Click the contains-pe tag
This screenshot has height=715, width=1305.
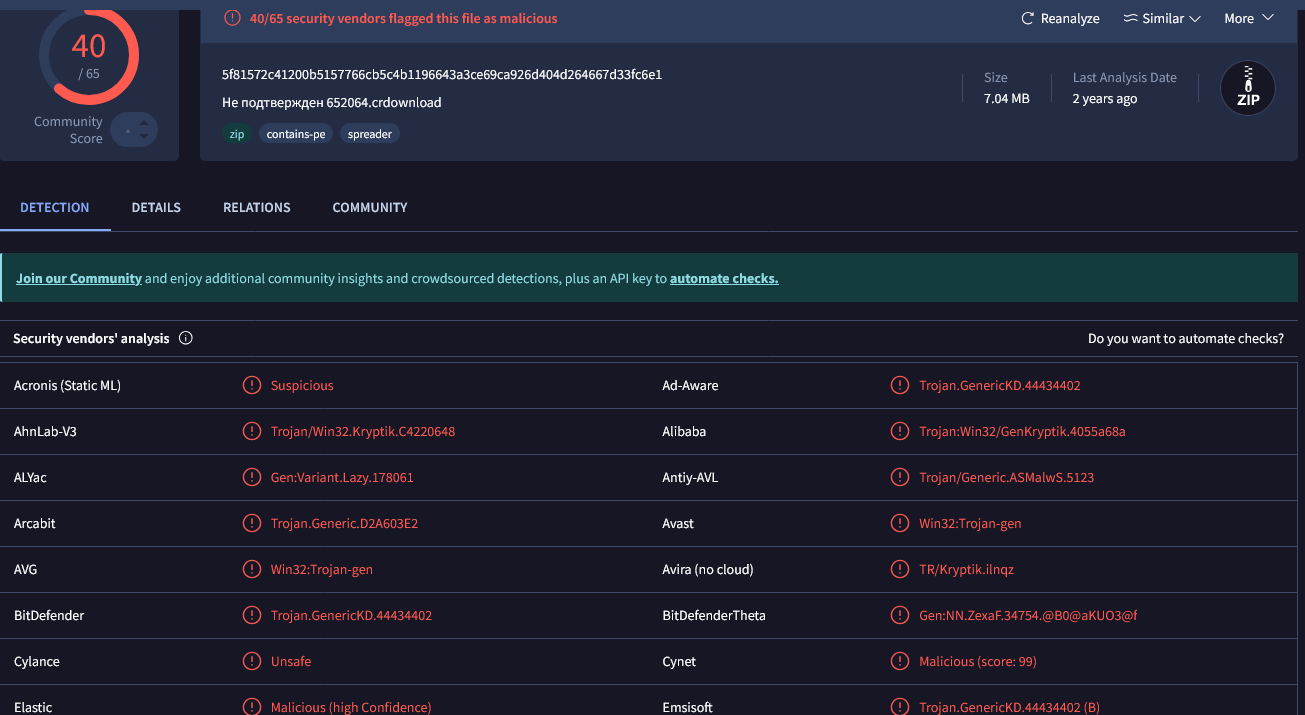pyautogui.click(x=295, y=134)
